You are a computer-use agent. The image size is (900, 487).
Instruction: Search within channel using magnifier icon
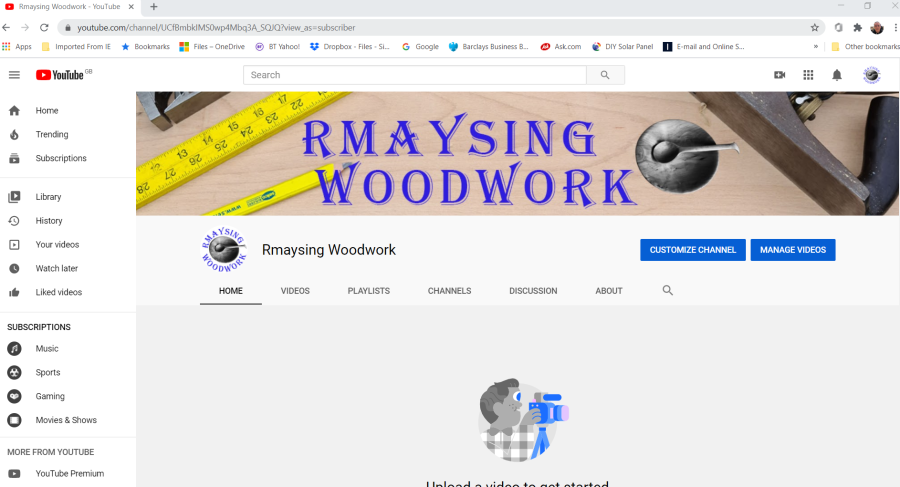668,291
